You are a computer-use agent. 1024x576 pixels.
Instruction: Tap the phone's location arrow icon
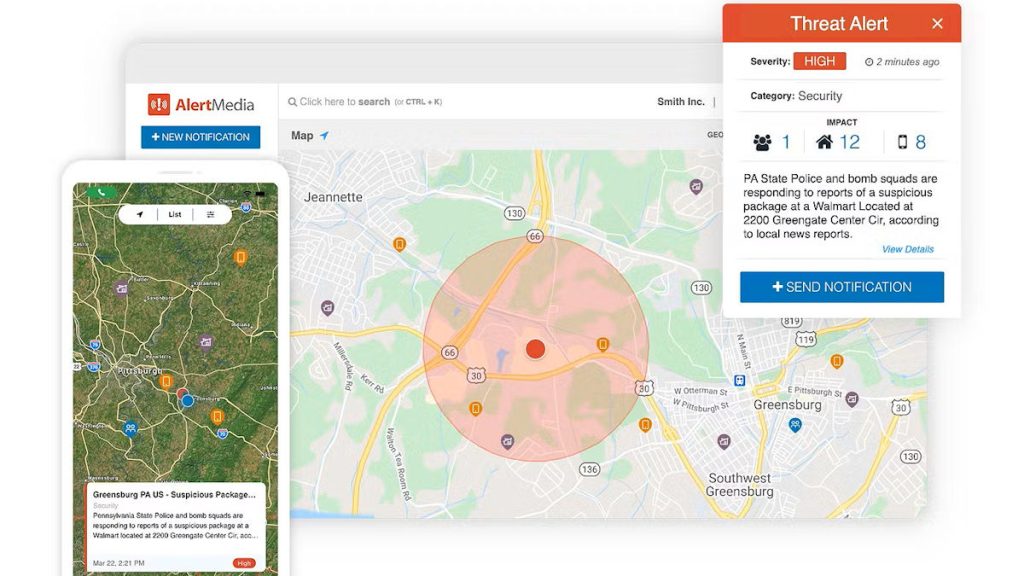(x=140, y=214)
